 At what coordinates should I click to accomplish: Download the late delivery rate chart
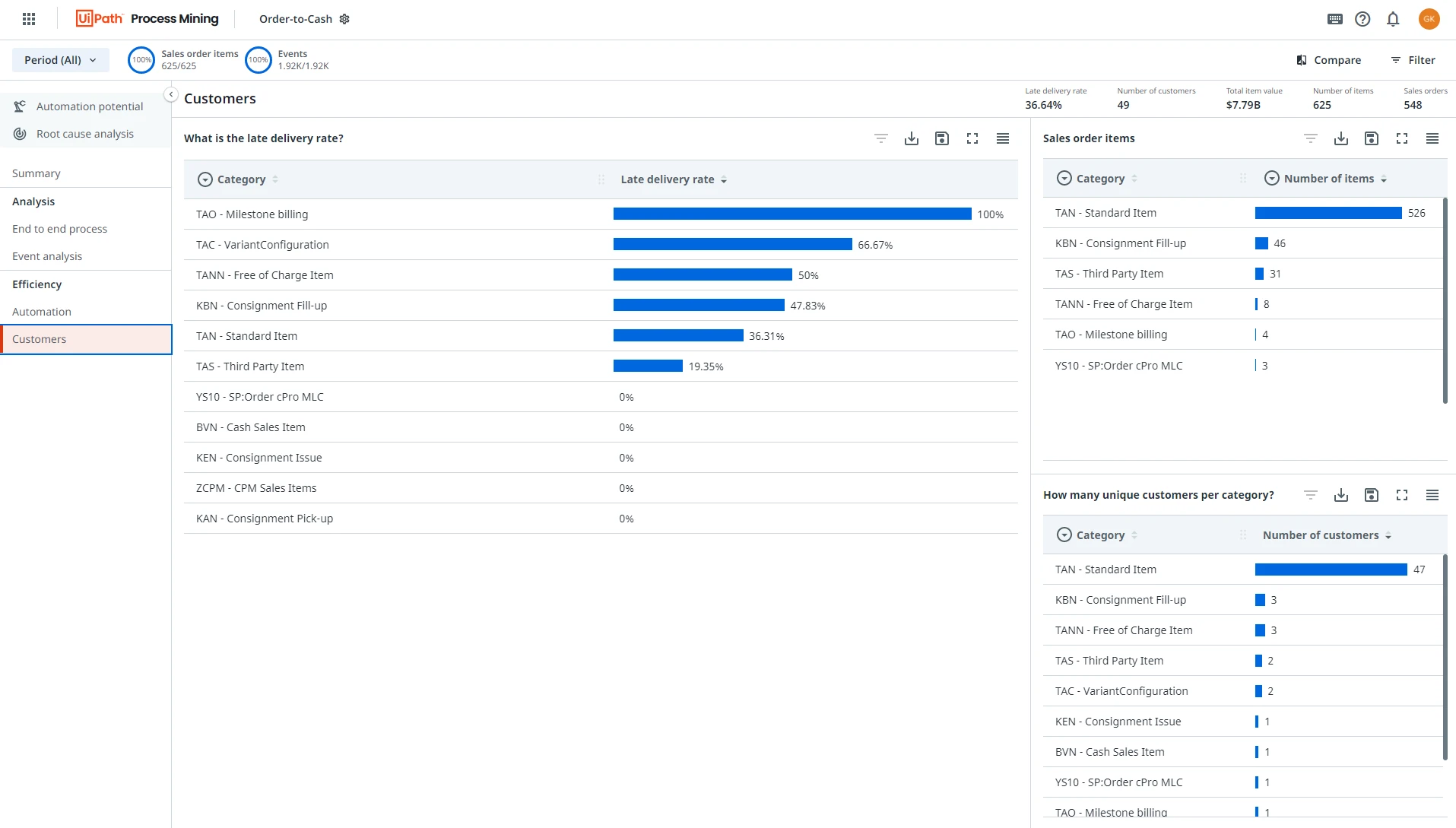point(912,138)
